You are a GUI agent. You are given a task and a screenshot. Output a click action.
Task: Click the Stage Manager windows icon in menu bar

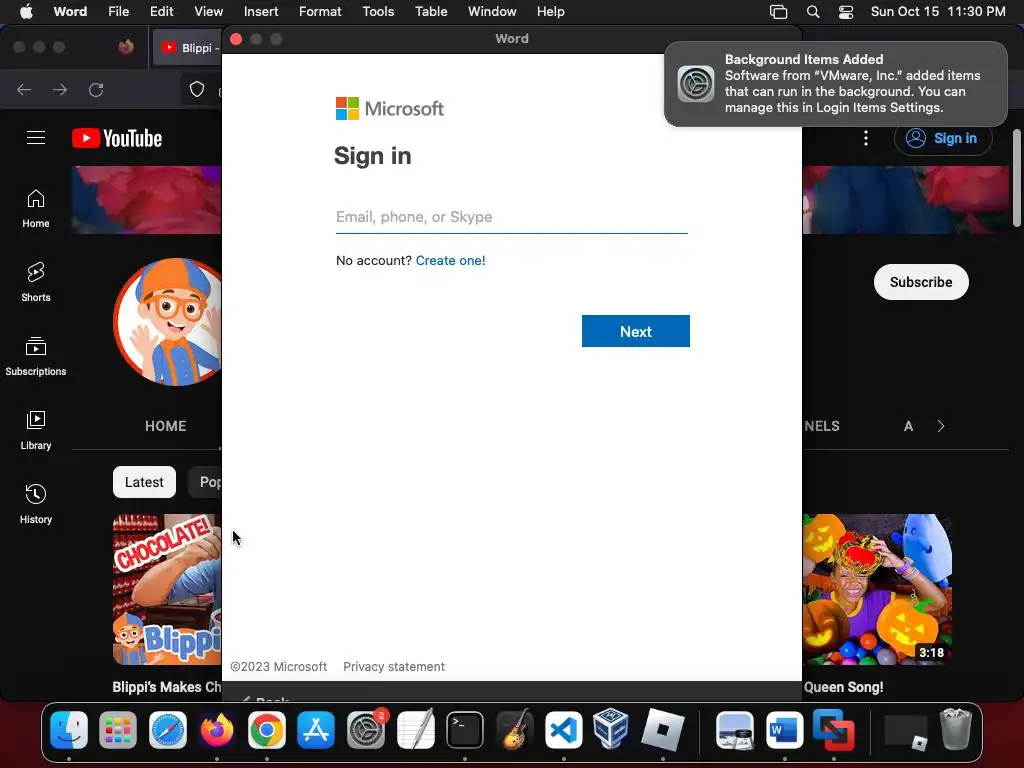778,12
